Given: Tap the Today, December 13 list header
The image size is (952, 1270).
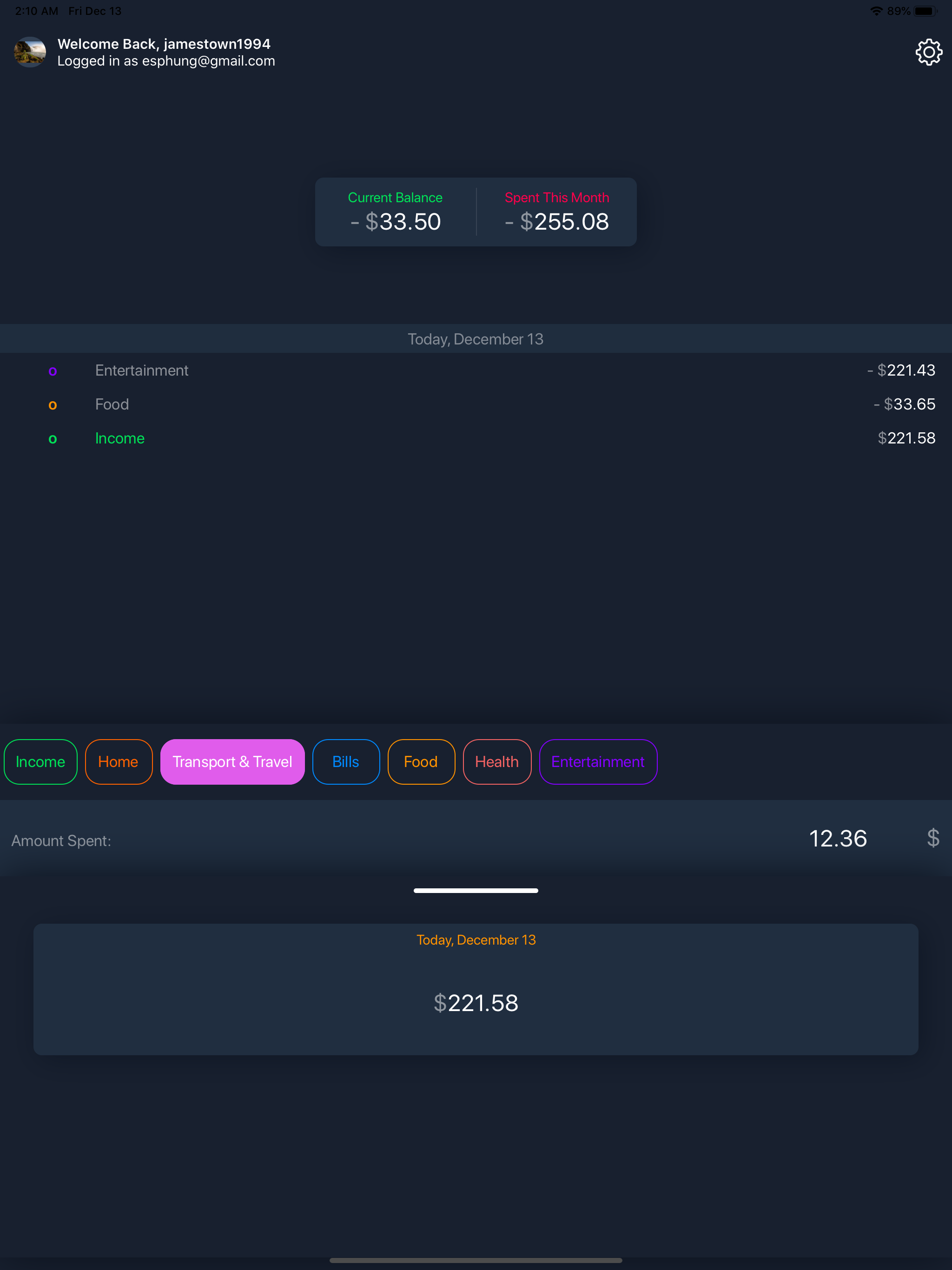Looking at the screenshot, I should (x=476, y=339).
